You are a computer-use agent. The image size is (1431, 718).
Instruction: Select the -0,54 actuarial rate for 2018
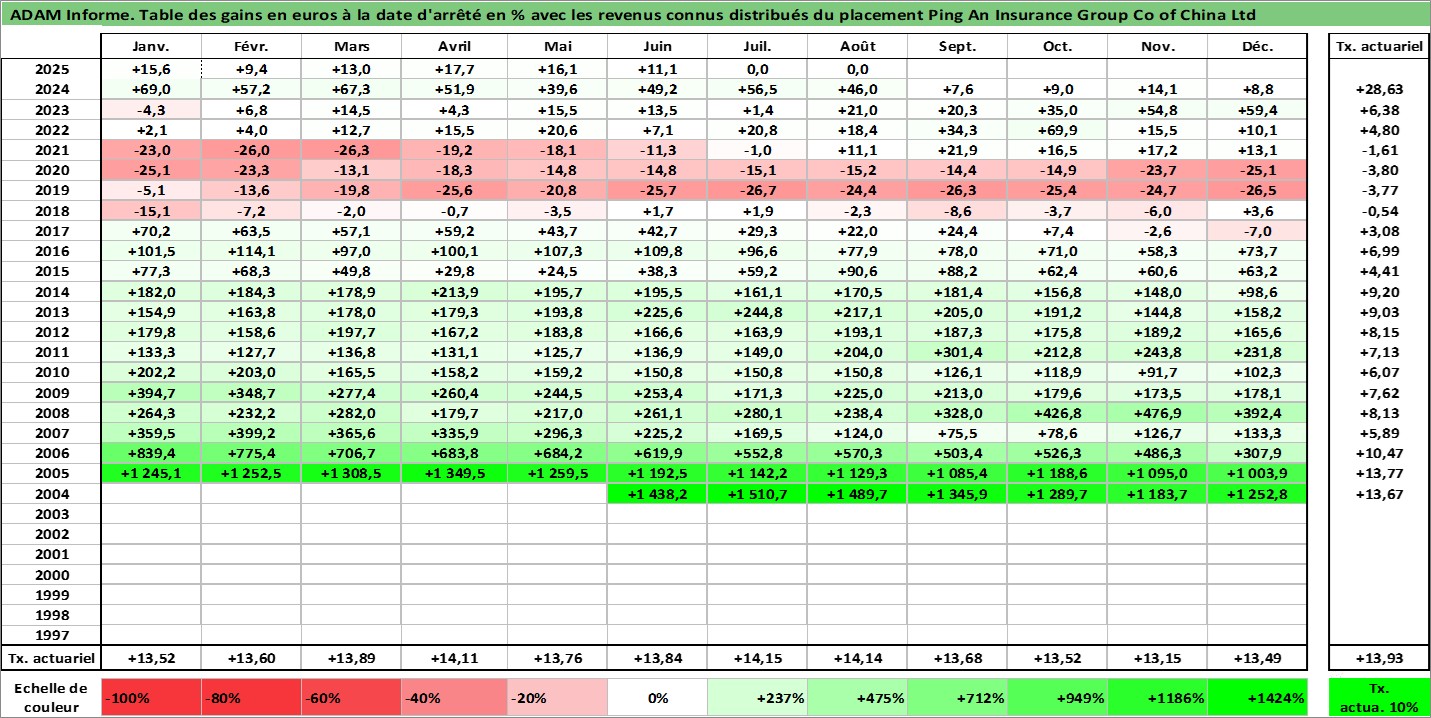pos(1378,211)
